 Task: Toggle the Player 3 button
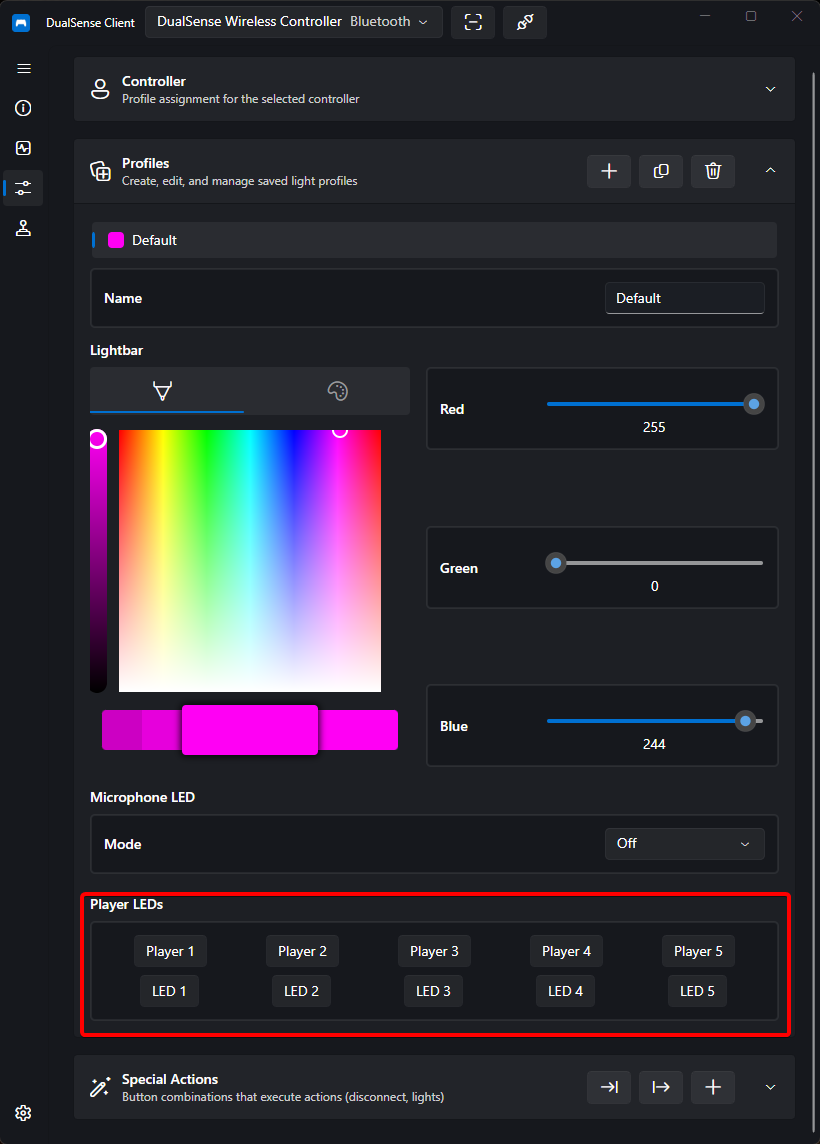(434, 951)
